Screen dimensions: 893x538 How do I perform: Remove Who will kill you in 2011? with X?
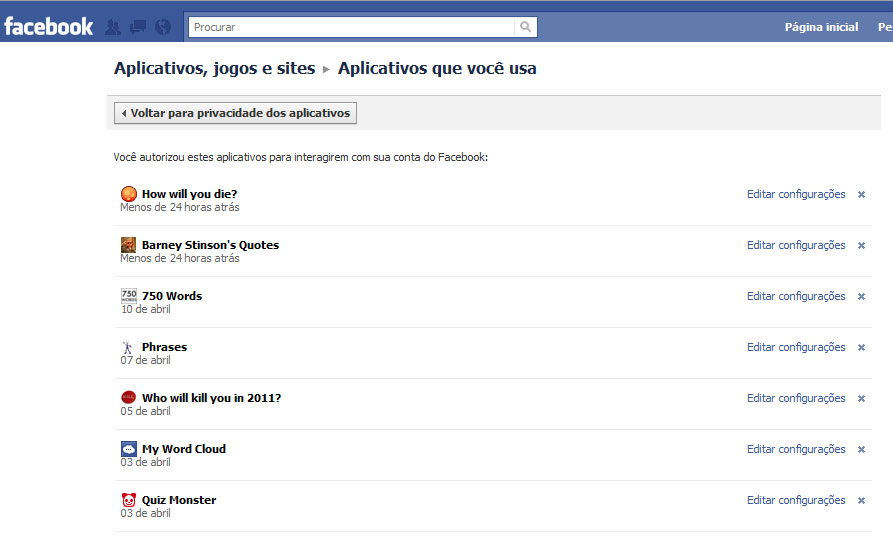click(861, 399)
